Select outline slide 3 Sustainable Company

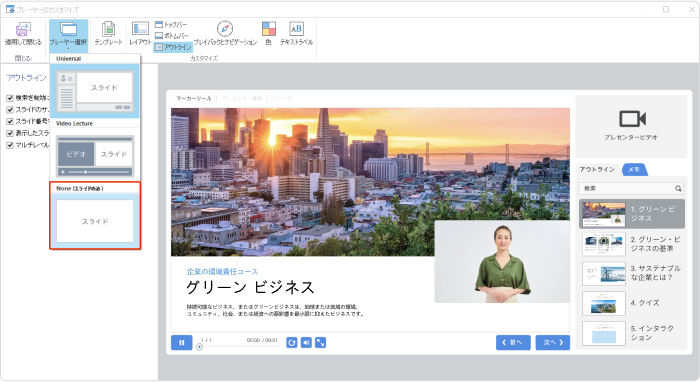pyautogui.click(x=632, y=273)
